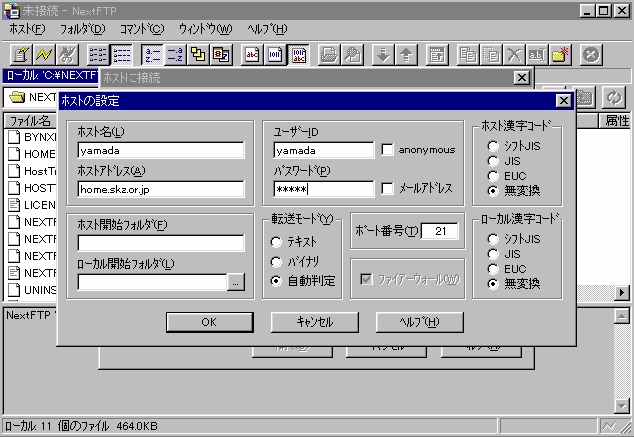Click the upload up-arrow icon
The height and width of the screenshot is (437, 634).
click(x=406, y=54)
